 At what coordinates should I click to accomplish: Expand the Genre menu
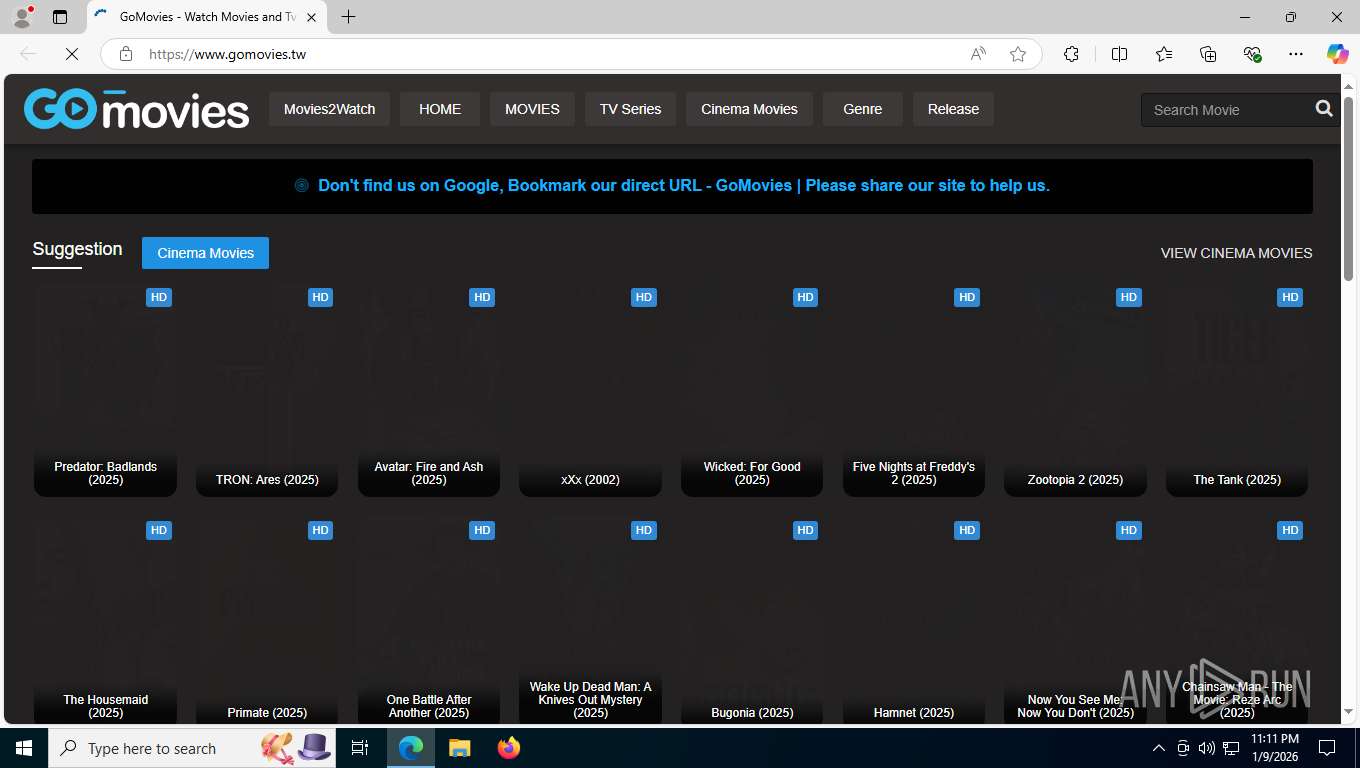pyautogui.click(x=862, y=109)
